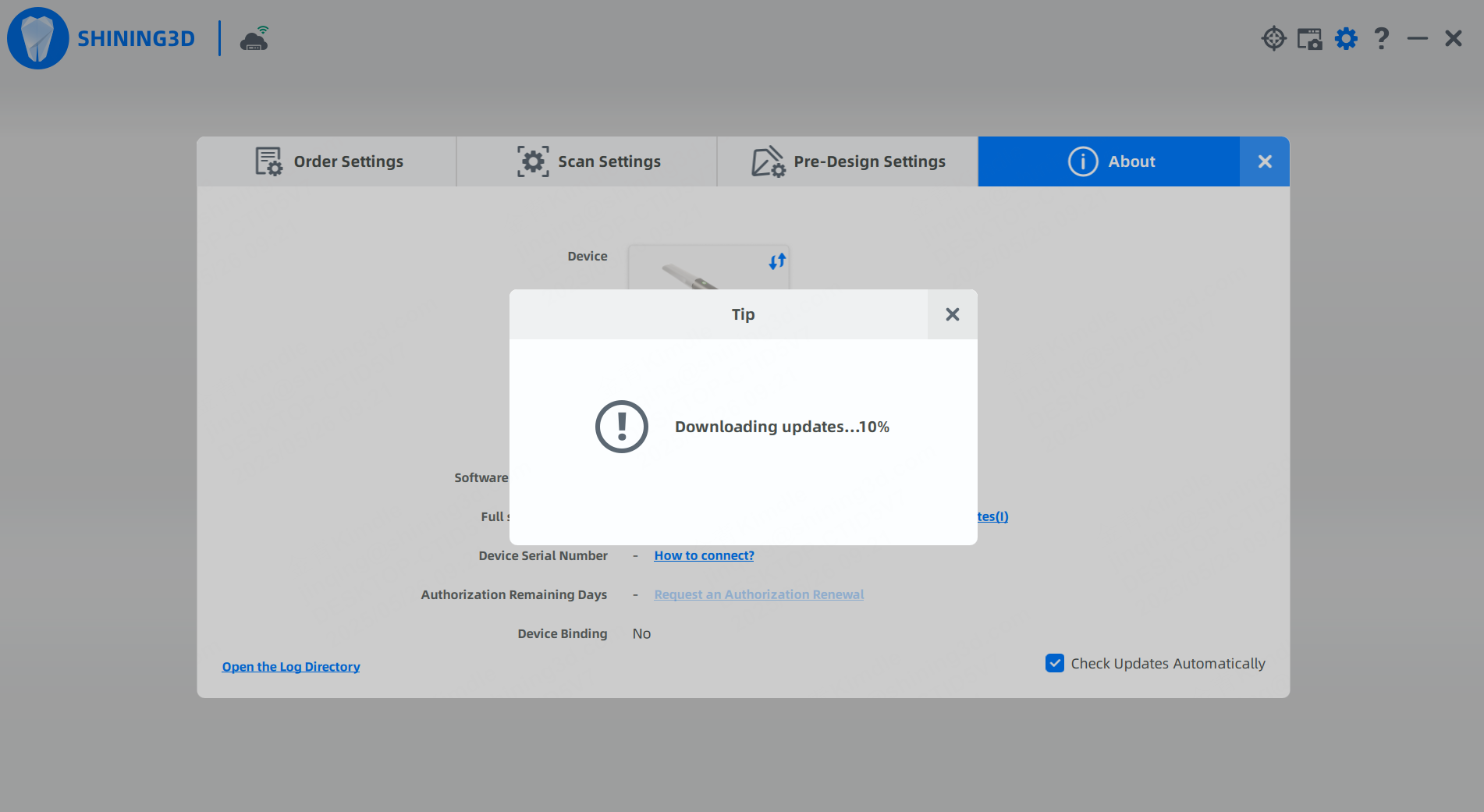The width and height of the screenshot is (1484, 812).
Task: Select the About tab
Action: (x=1109, y=161)
